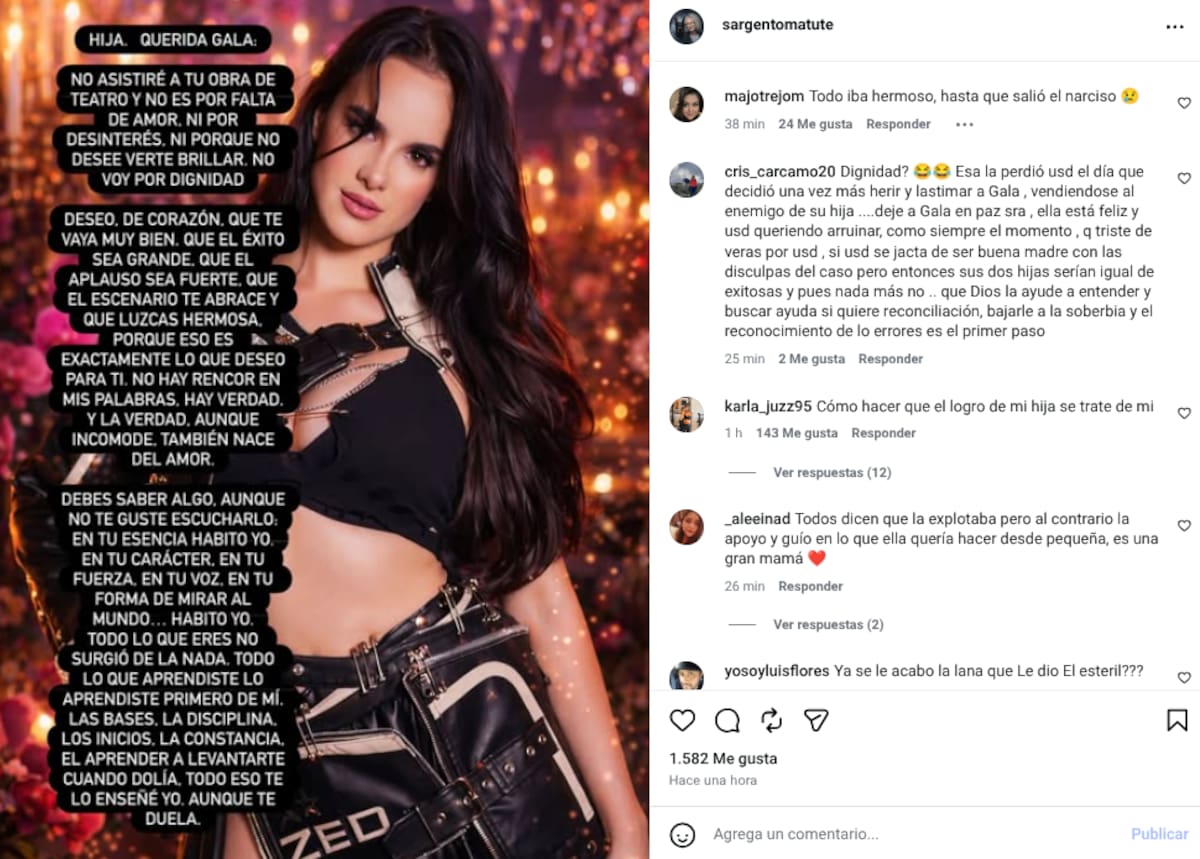Save post with the bookmark icon
Viewport: 1200px width, 859px height.
[1177, 720]
